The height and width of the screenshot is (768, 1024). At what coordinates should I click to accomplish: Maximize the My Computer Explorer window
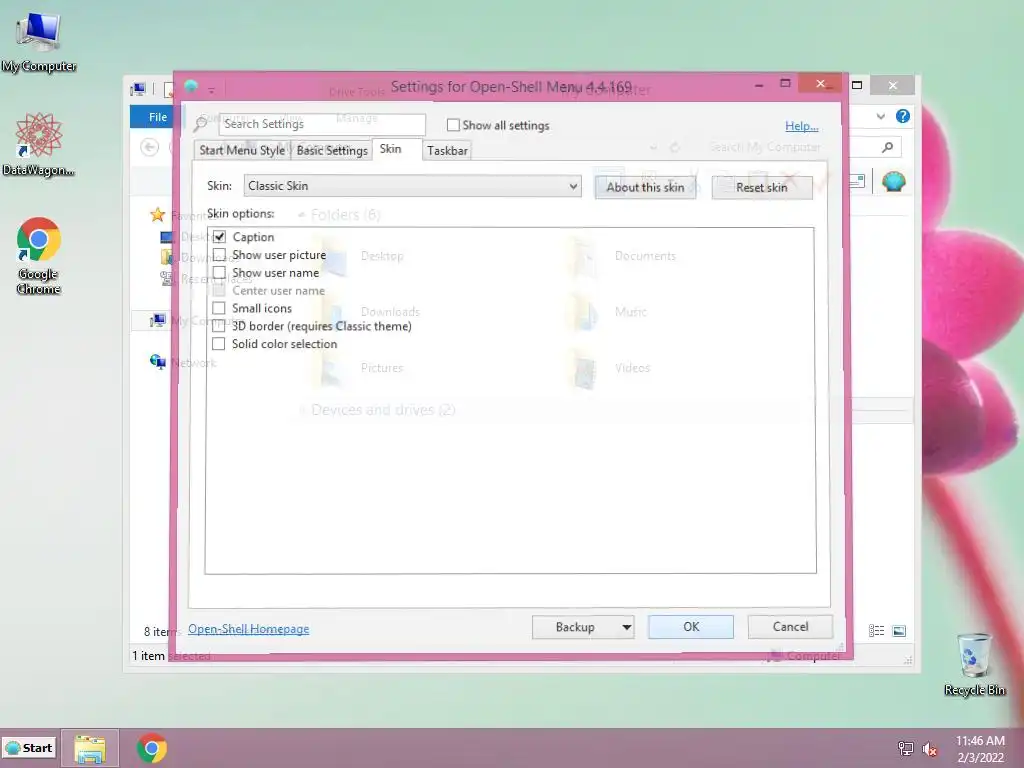[x=857, y=85]
